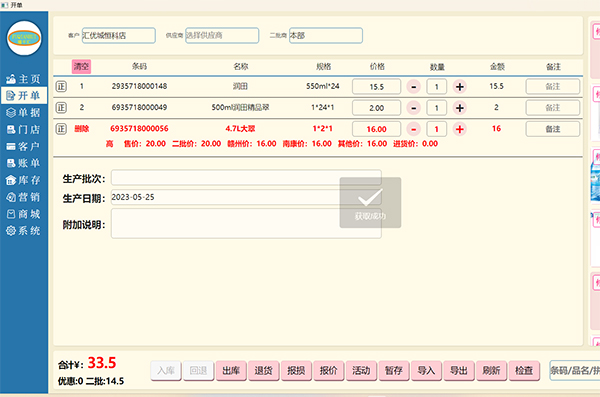Click the quantity box of 4.7L大翠 row
600x397 pixels.
(x=437, y=129)
